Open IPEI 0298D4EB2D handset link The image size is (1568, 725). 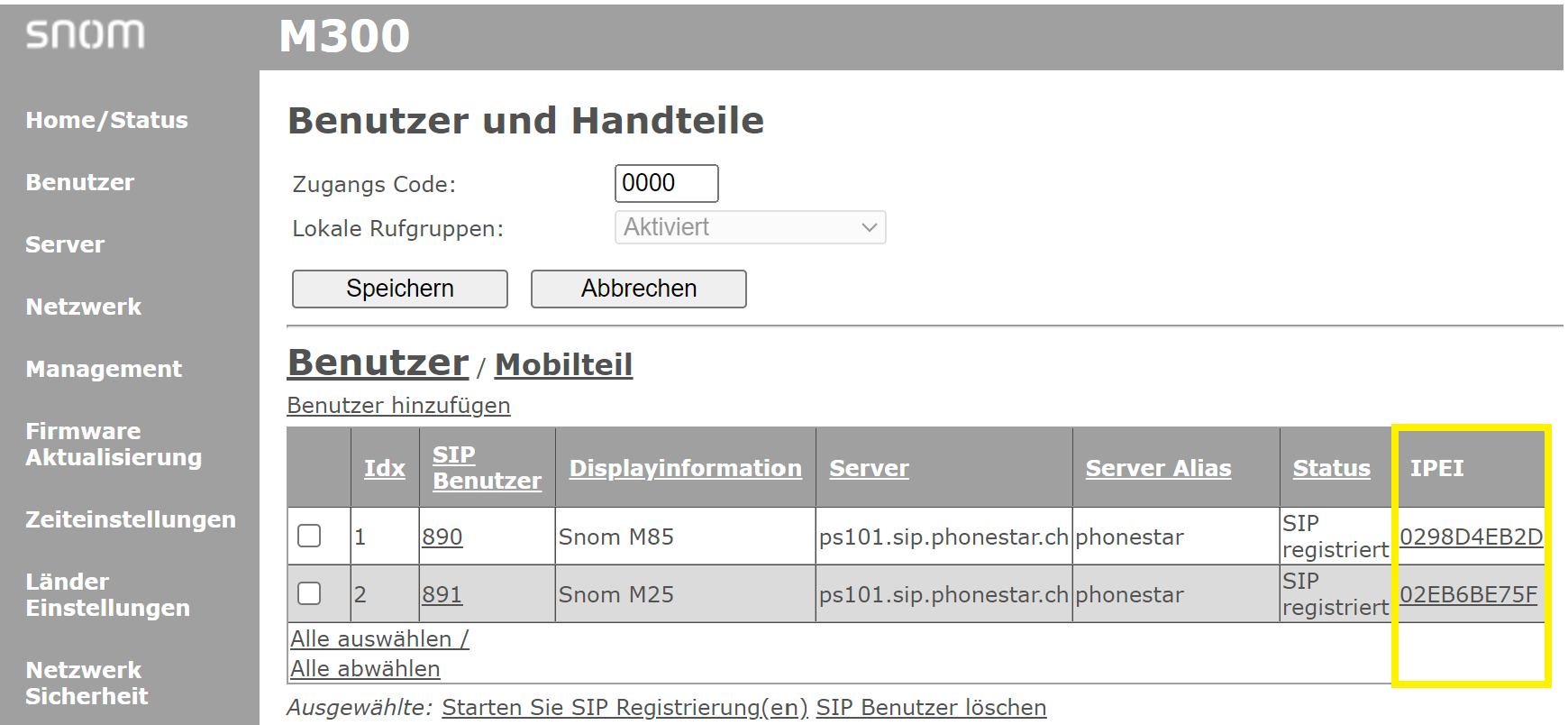coord(1471,537)
